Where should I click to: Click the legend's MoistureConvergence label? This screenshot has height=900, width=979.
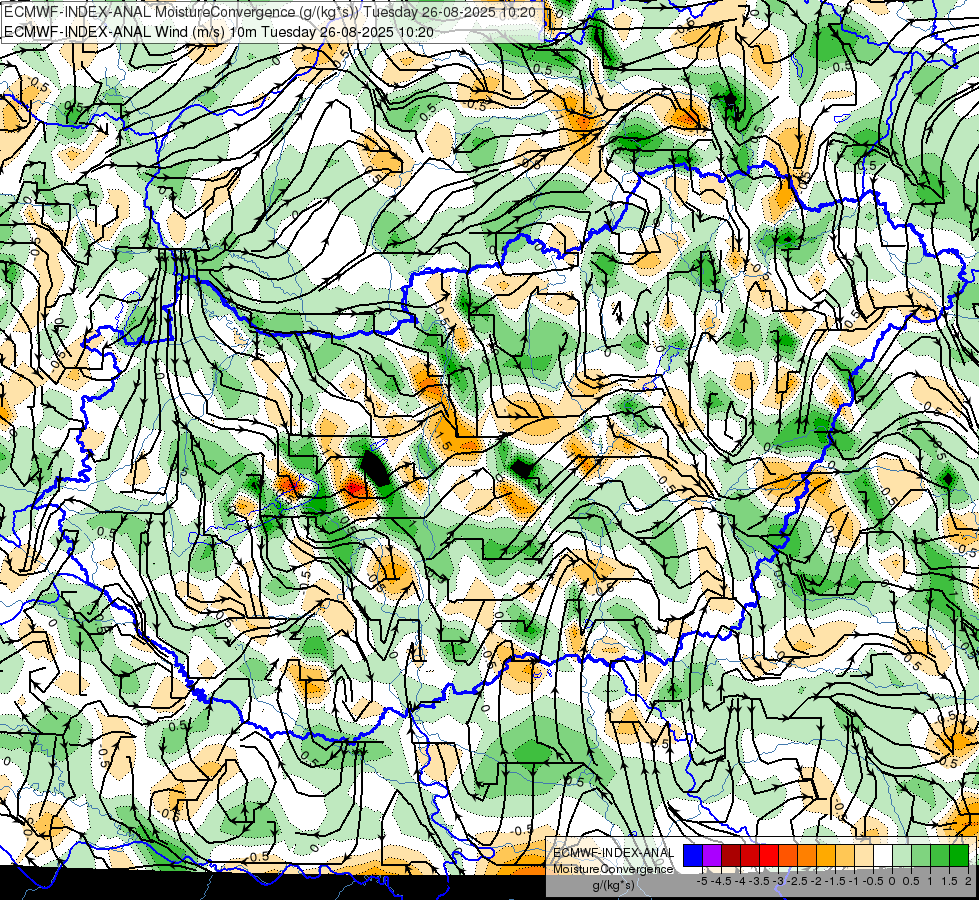613,869
